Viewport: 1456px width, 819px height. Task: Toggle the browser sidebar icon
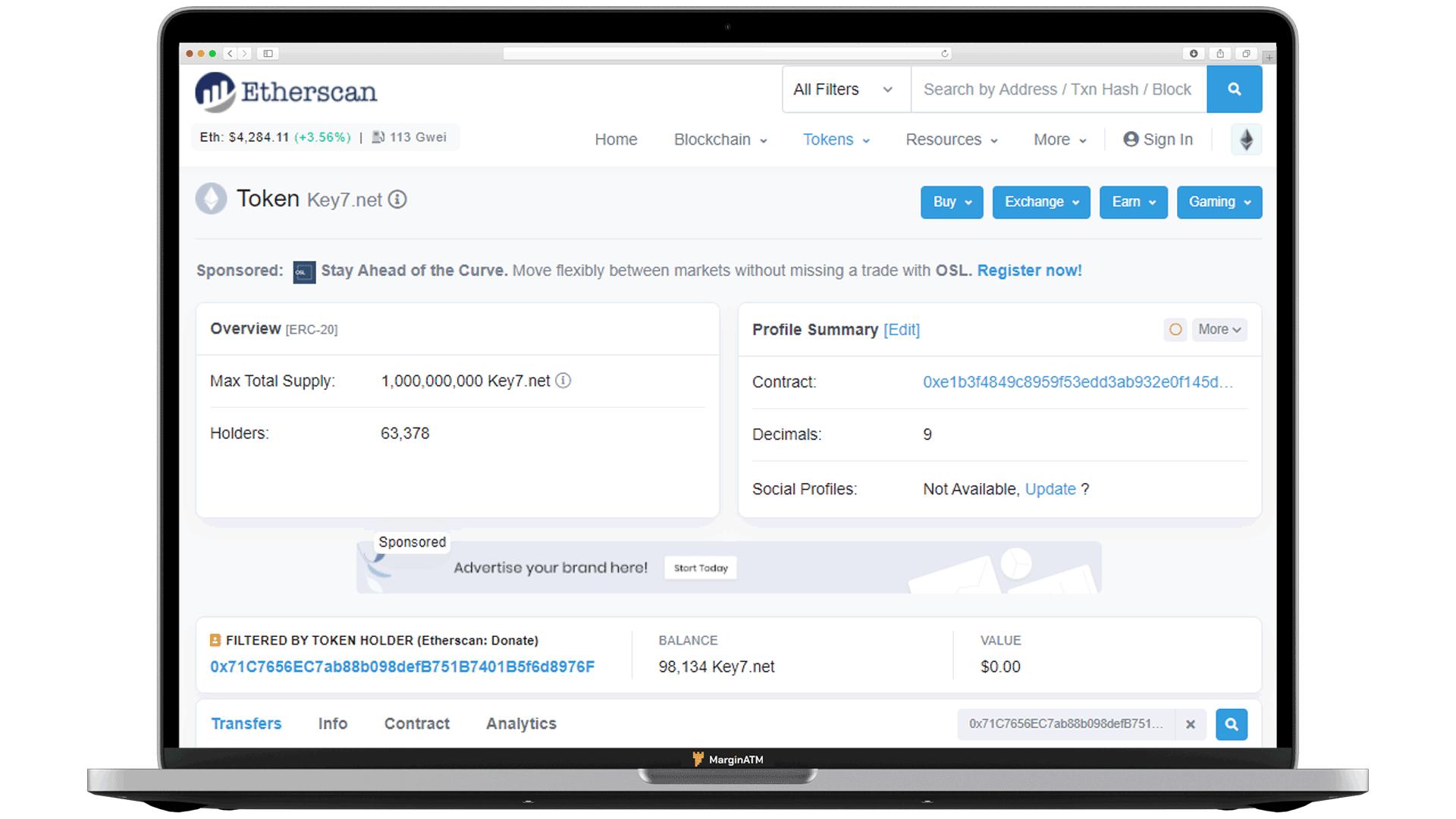coord(268,53)
